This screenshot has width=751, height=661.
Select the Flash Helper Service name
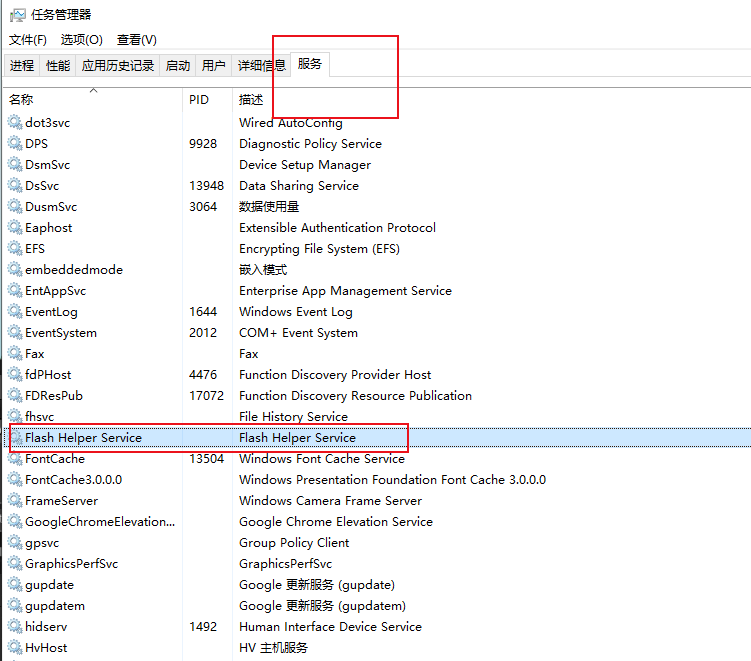coord(83,438)
